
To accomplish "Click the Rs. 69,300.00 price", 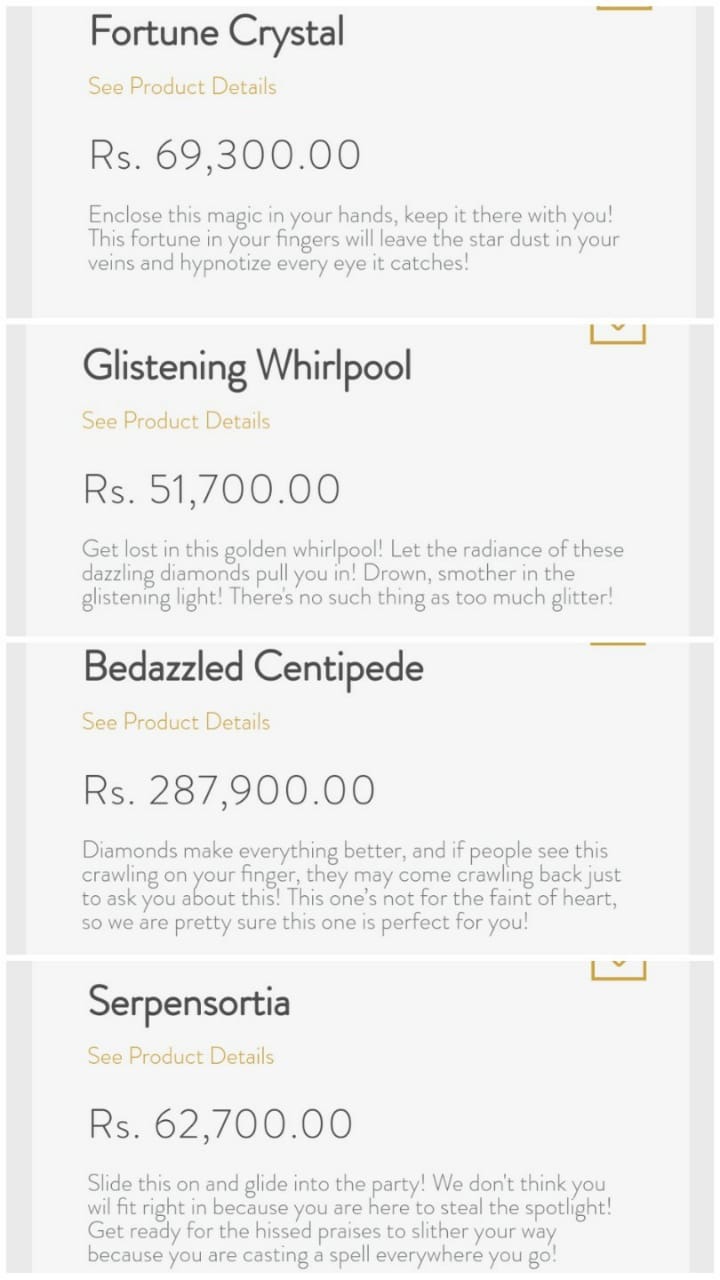I will pyautogui.click(x=225, y=156).
